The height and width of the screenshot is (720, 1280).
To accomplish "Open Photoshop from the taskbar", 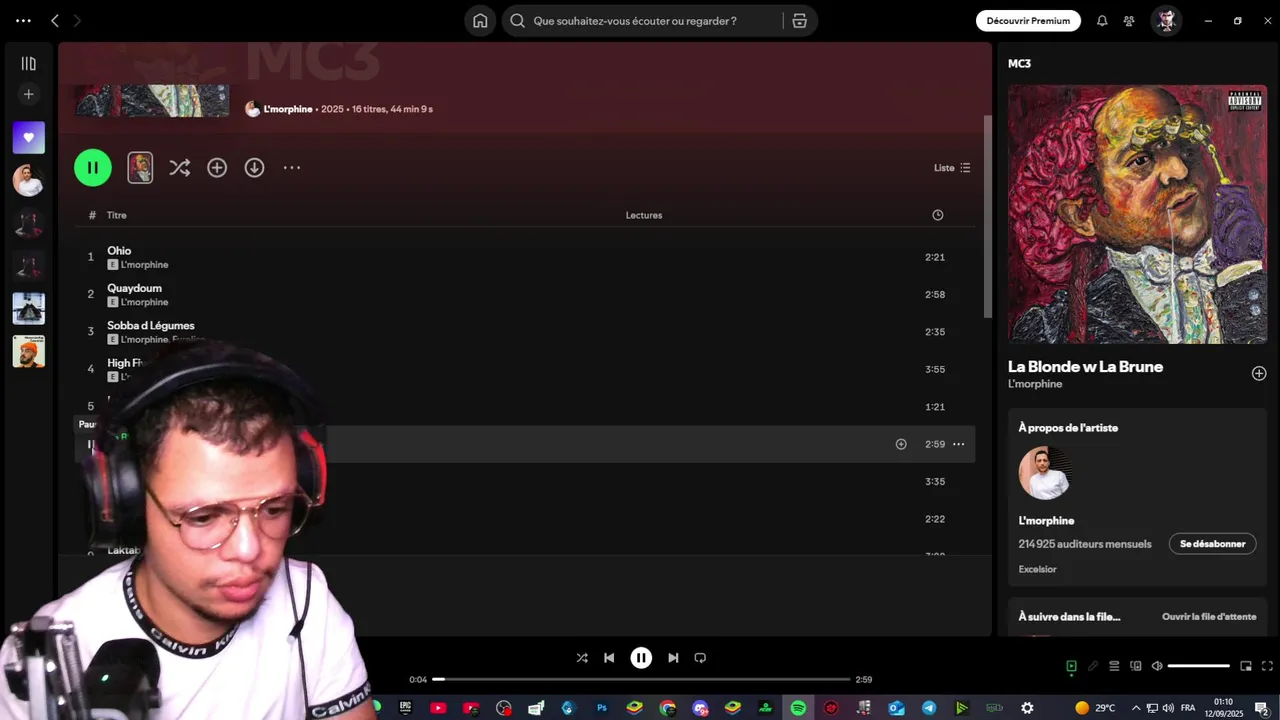I will 602,708.
